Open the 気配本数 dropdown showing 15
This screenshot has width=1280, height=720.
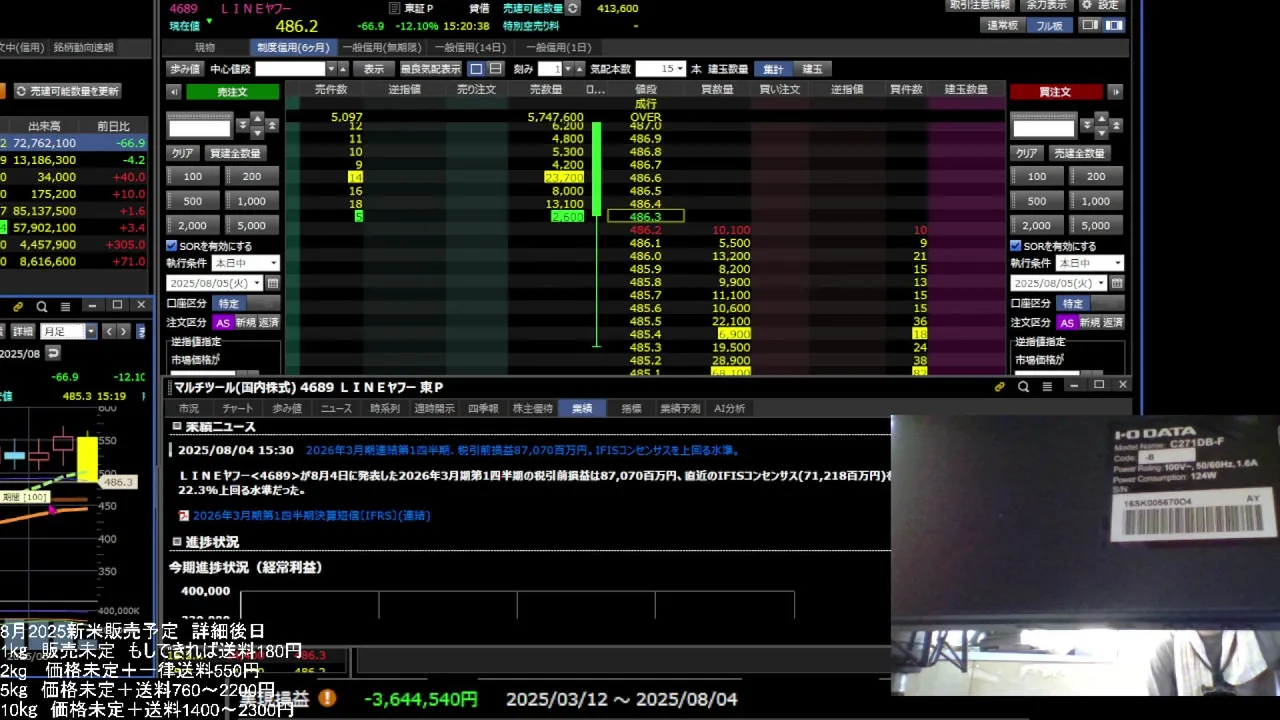(680, 69)
